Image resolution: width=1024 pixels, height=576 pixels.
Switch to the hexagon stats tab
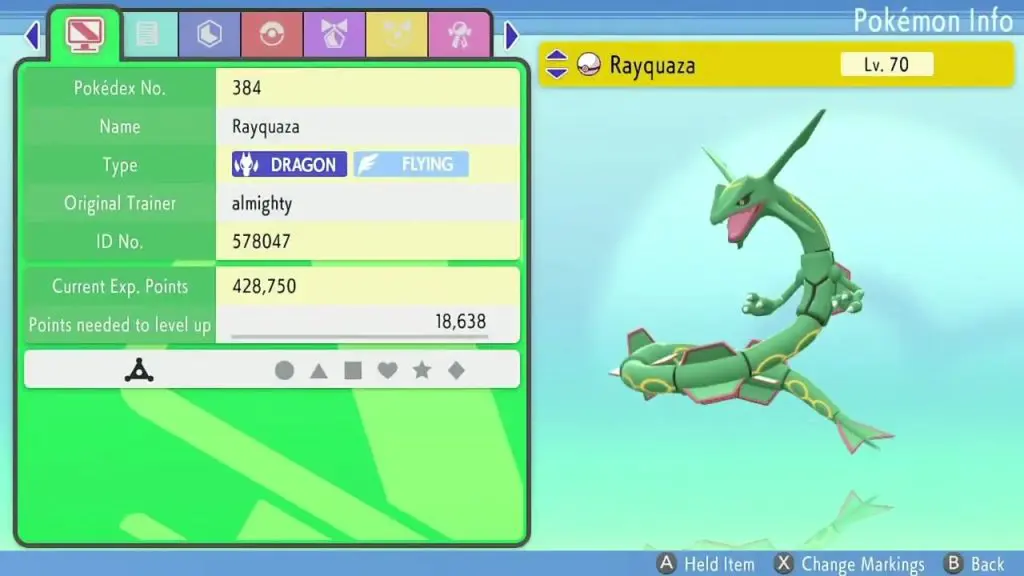click(x=208, y=35)
